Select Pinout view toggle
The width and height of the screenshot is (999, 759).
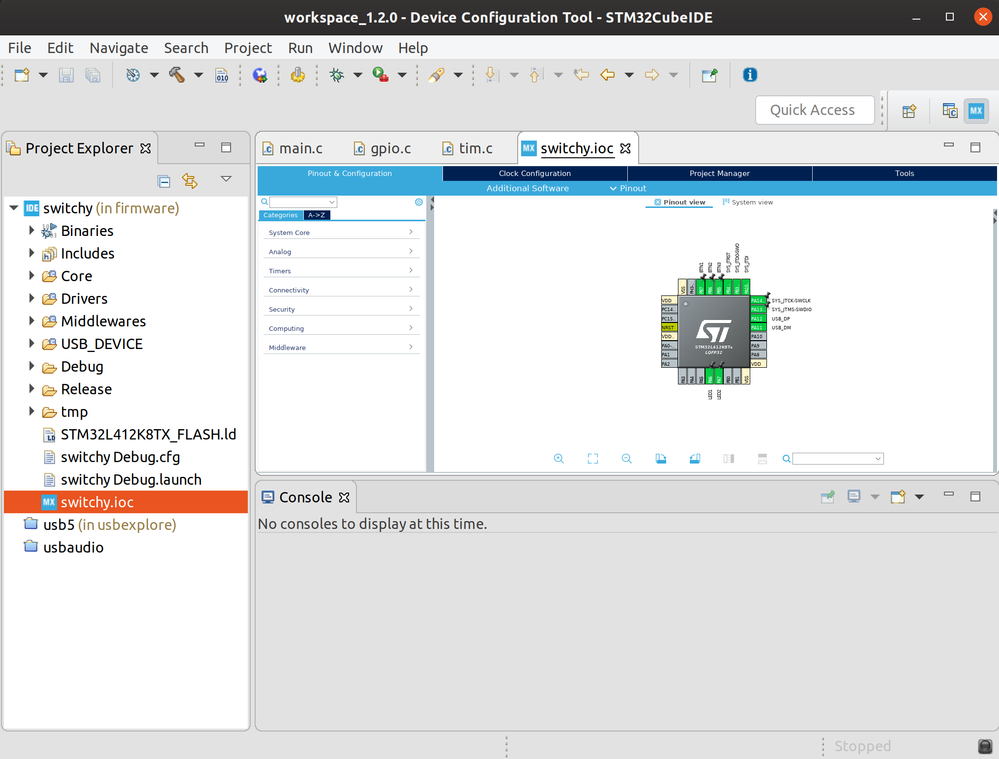coord(680,202)
